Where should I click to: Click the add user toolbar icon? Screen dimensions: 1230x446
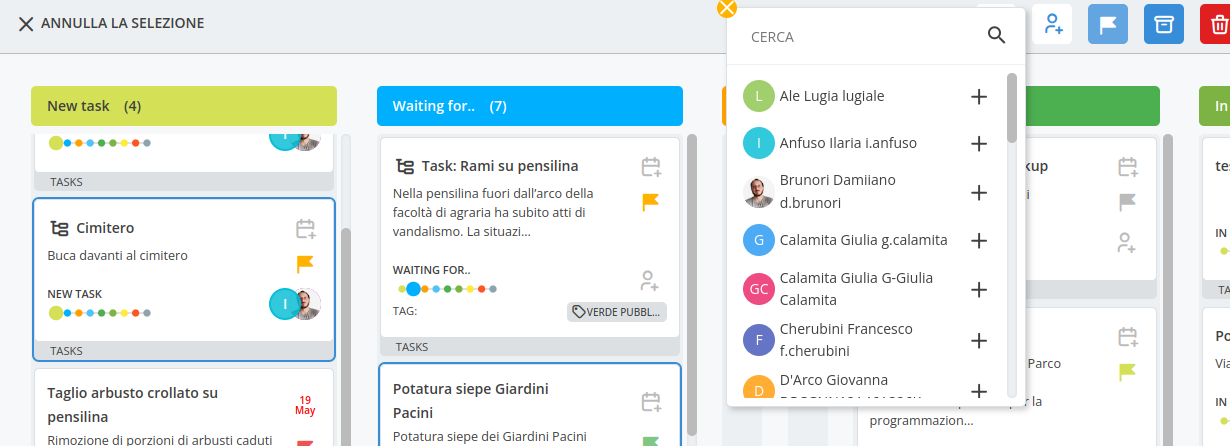[x=1052, y=25]
